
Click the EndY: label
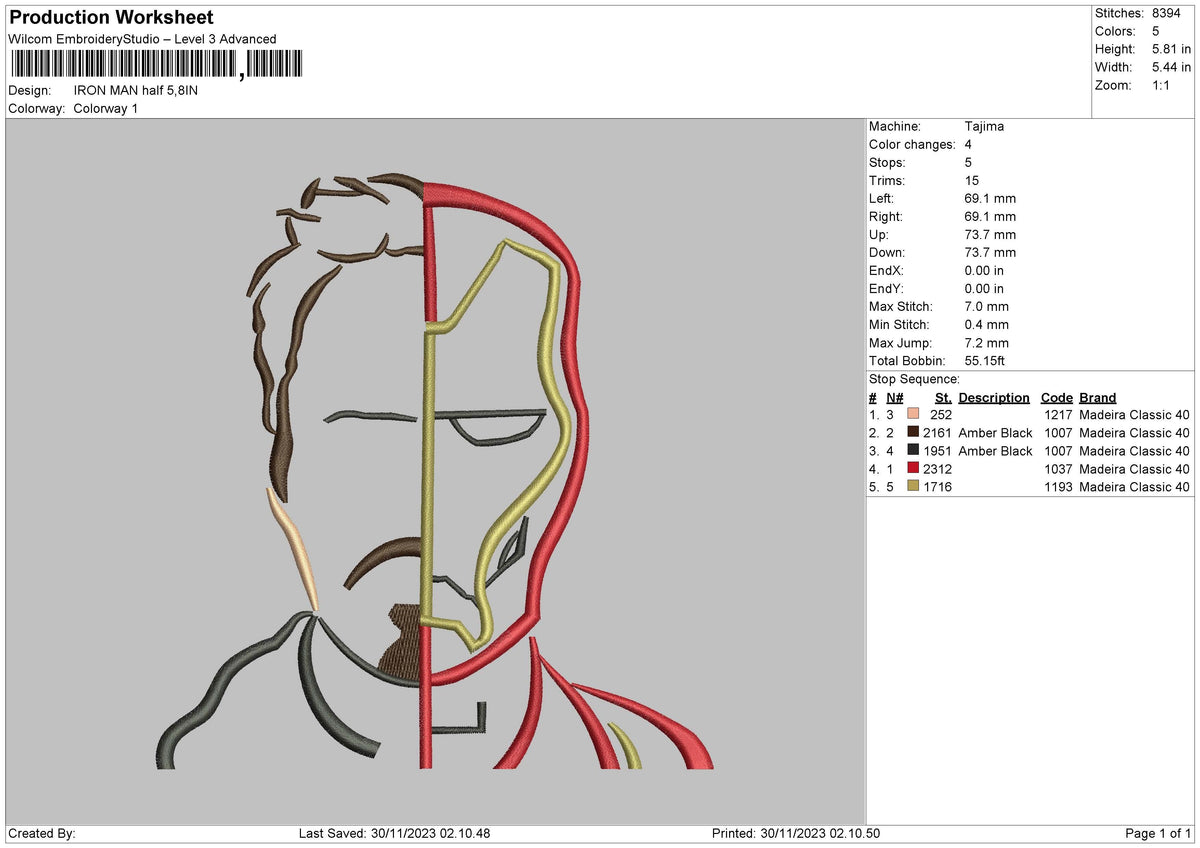pos(888,288)
